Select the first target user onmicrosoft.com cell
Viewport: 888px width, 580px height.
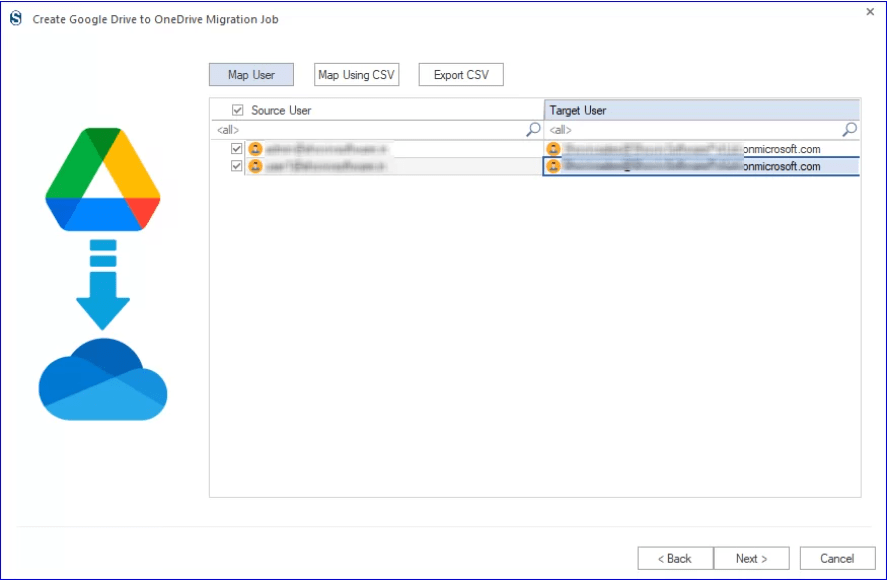pyautogui.click(x=701, y=149)
